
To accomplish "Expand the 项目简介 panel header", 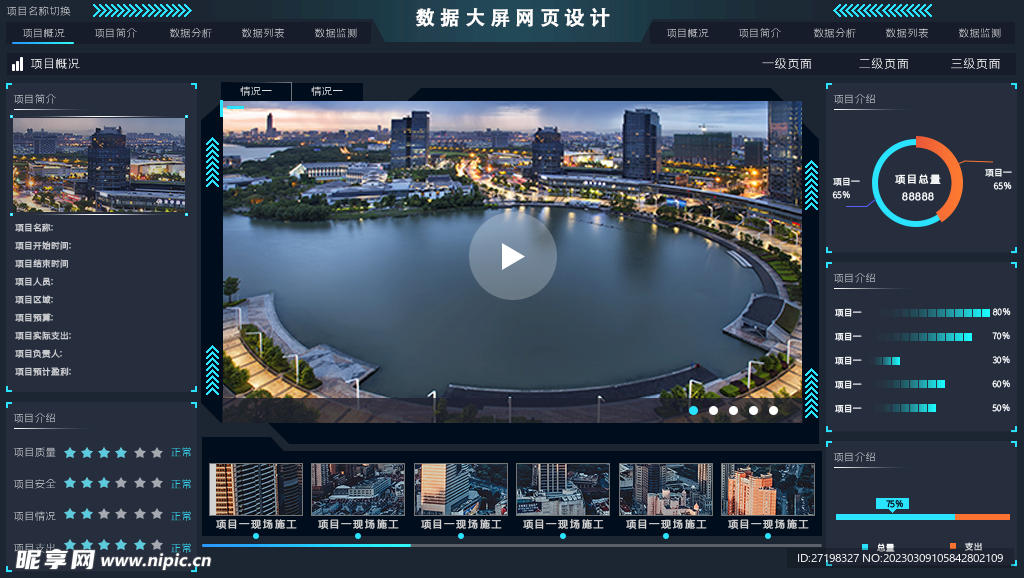I will (34, 98).
